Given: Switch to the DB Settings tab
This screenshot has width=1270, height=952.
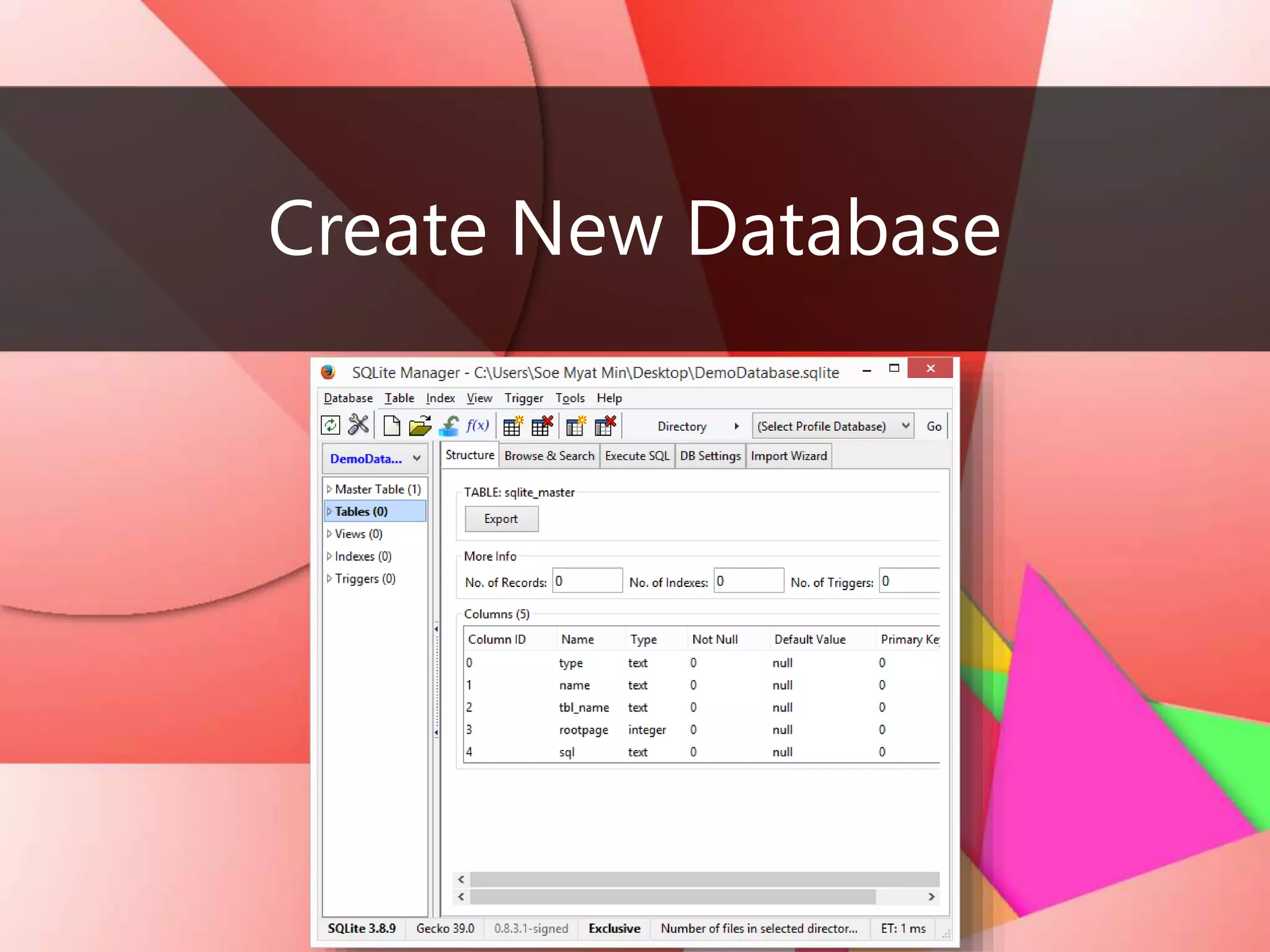Looking at the screenshot, I should [x=711, y=456].
